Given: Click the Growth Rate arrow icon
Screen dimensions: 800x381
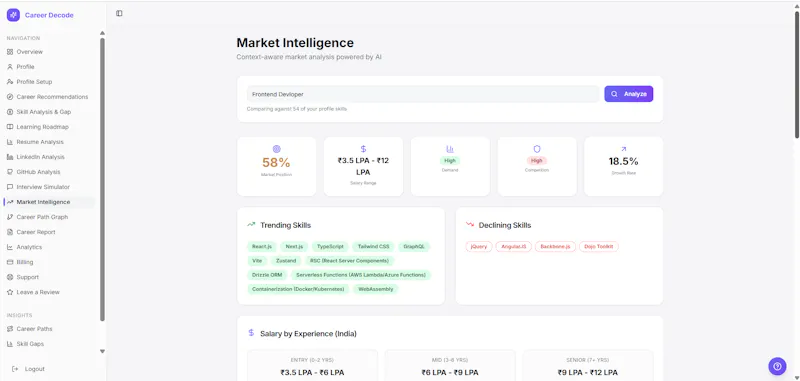Looking at the screenshot, I should [x=623, y=149].
